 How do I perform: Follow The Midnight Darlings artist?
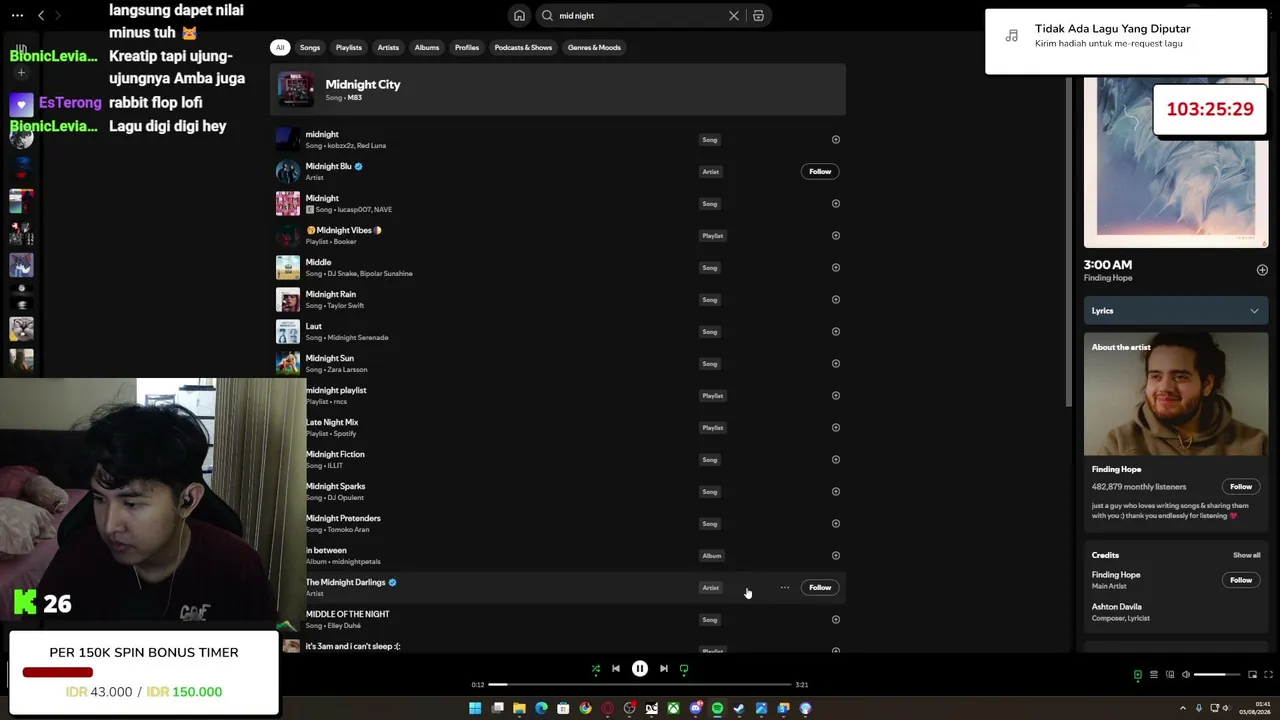click(820, 588)
